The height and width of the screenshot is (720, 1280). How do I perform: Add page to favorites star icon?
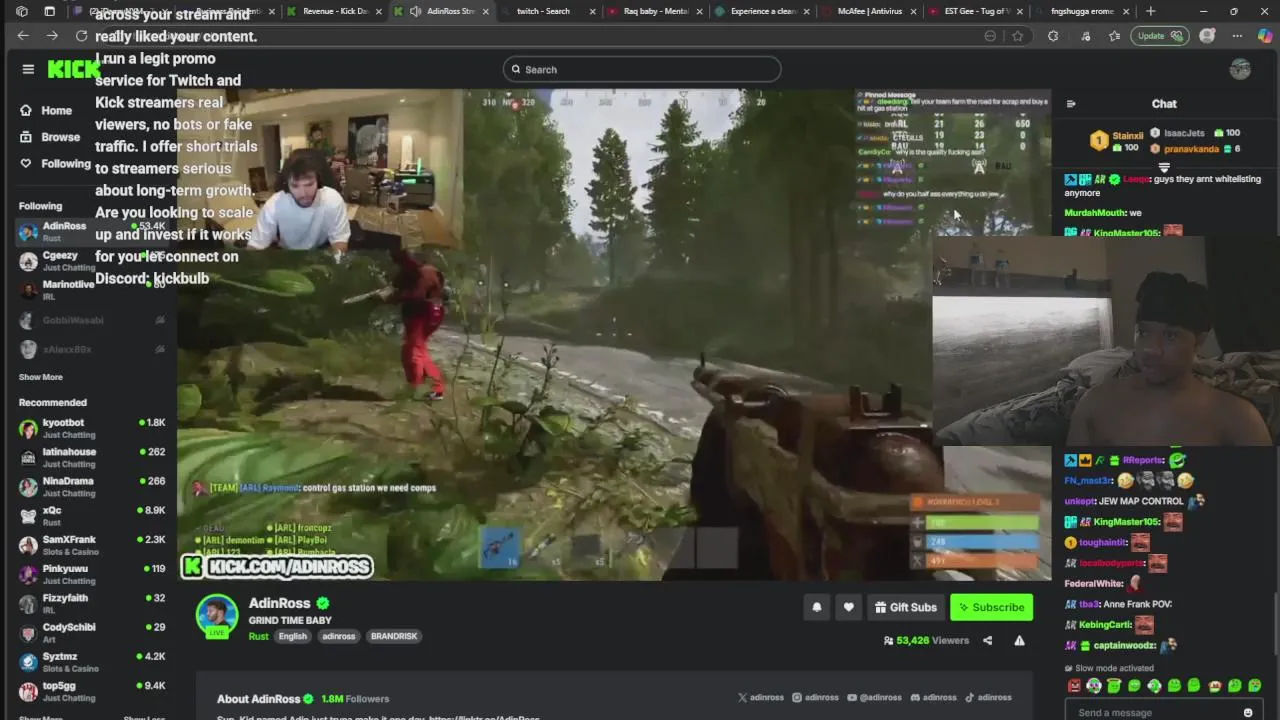(x=1017, y=36)
